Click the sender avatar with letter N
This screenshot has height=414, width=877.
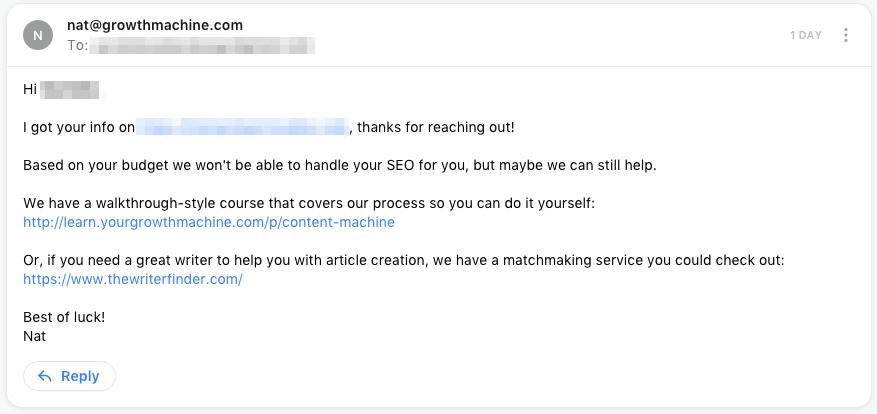(x=38, y=35)
